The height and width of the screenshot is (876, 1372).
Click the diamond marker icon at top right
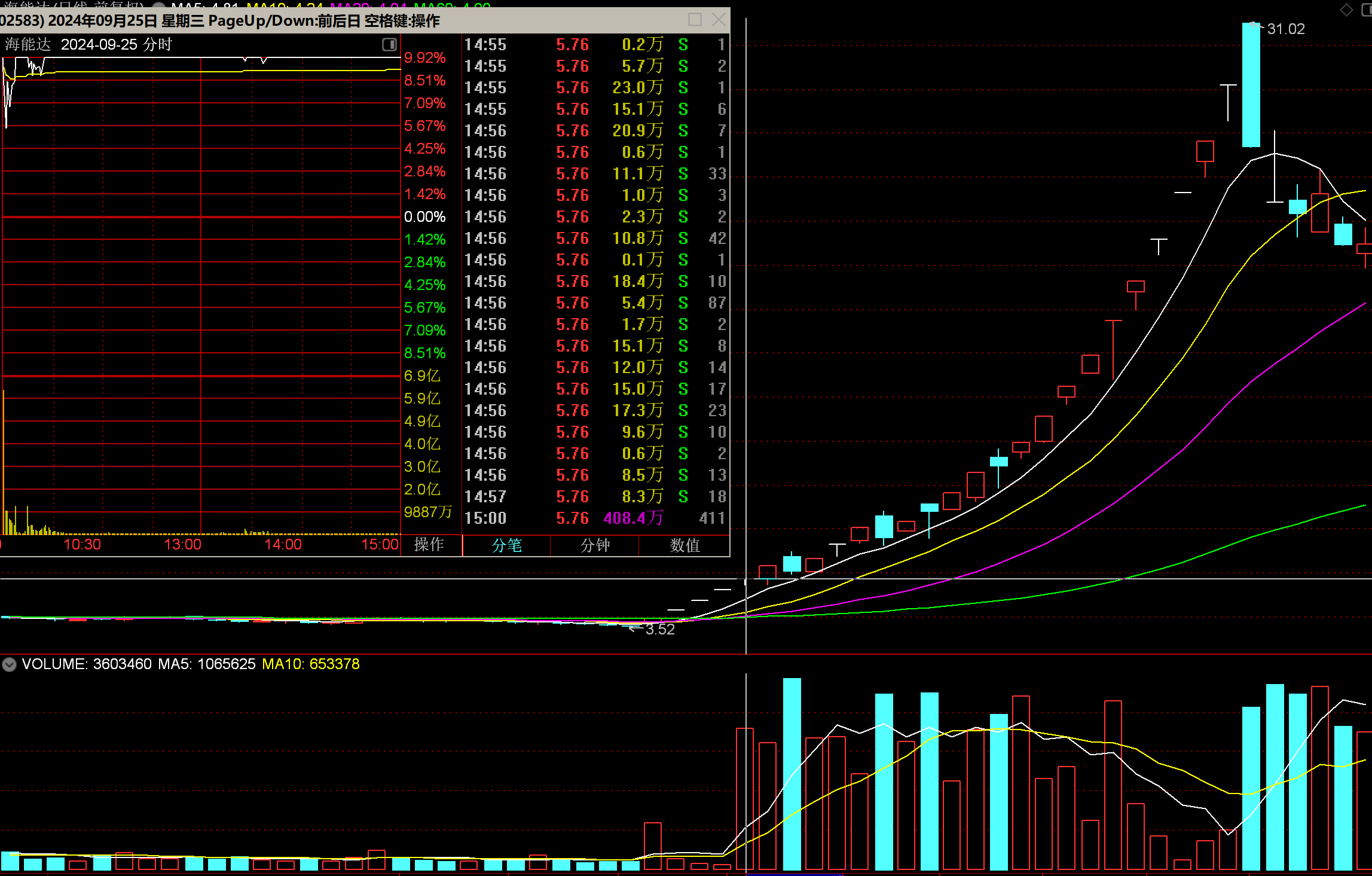coord(1346,10)
